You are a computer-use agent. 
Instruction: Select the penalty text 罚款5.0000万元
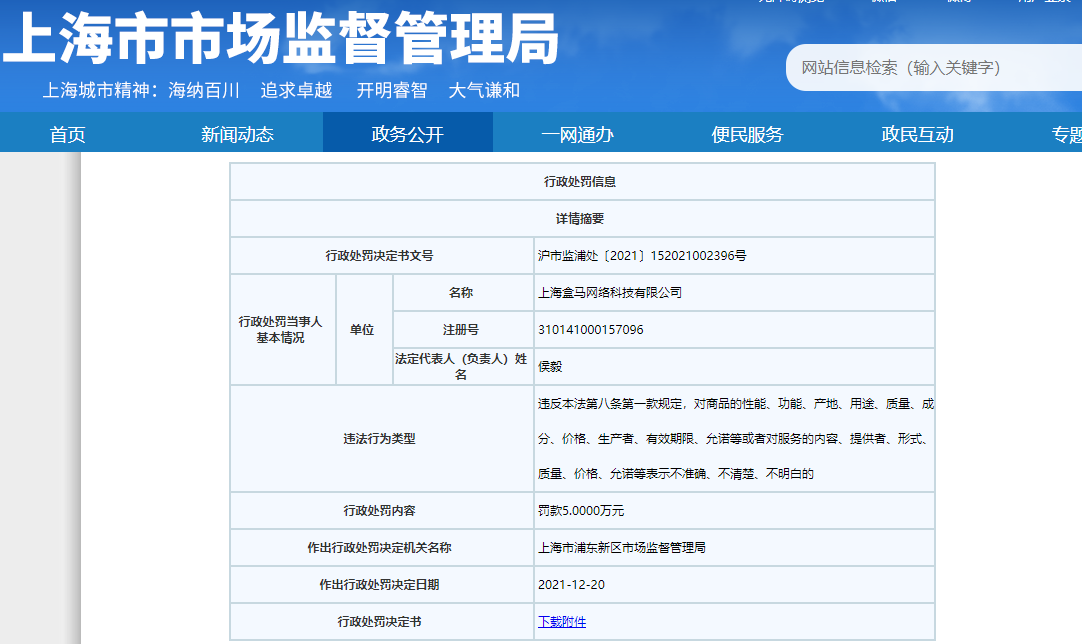coord(581,511)
